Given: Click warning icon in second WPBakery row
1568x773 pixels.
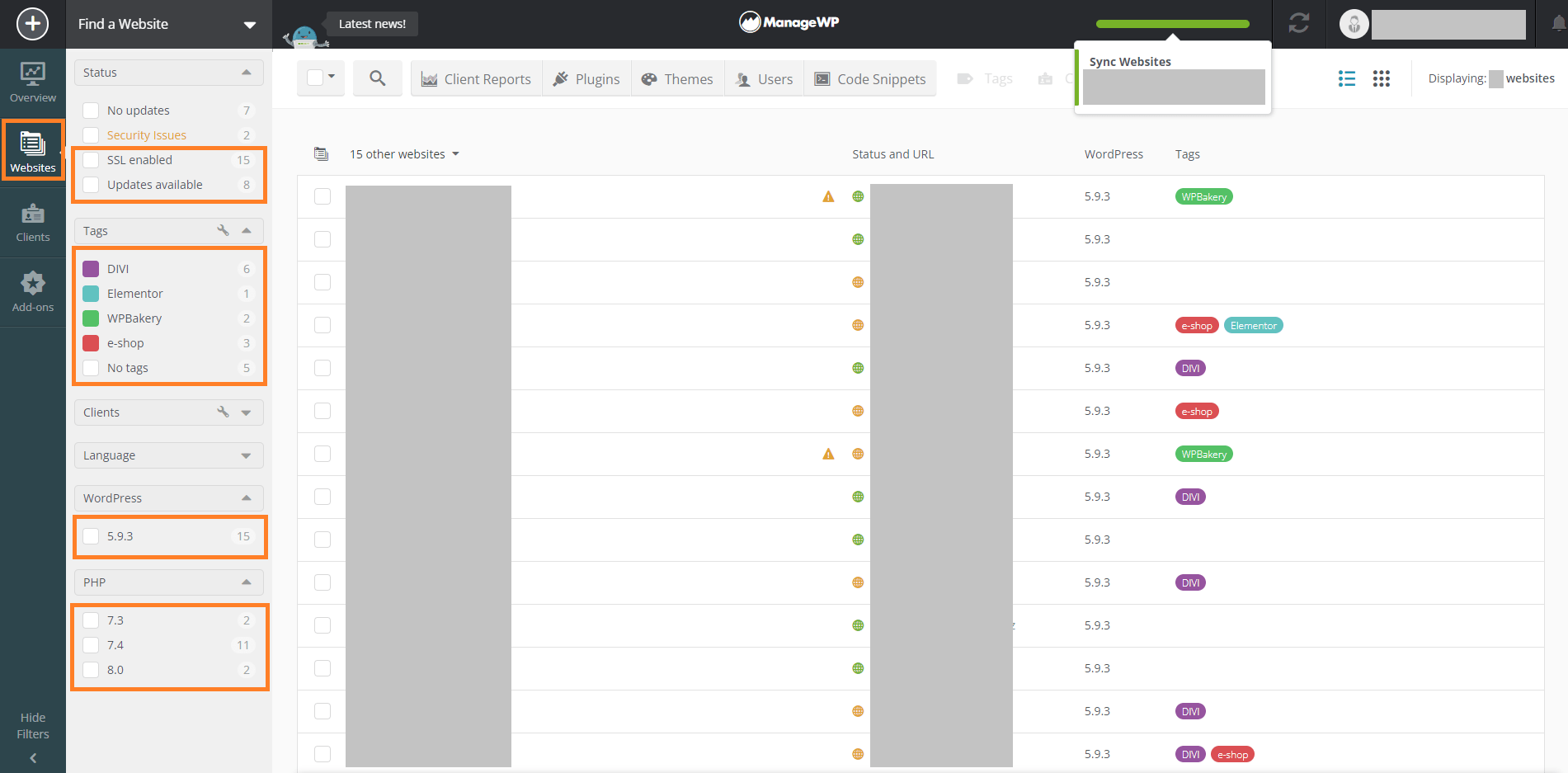Looking at the screenshot, I should coord(828,454).
